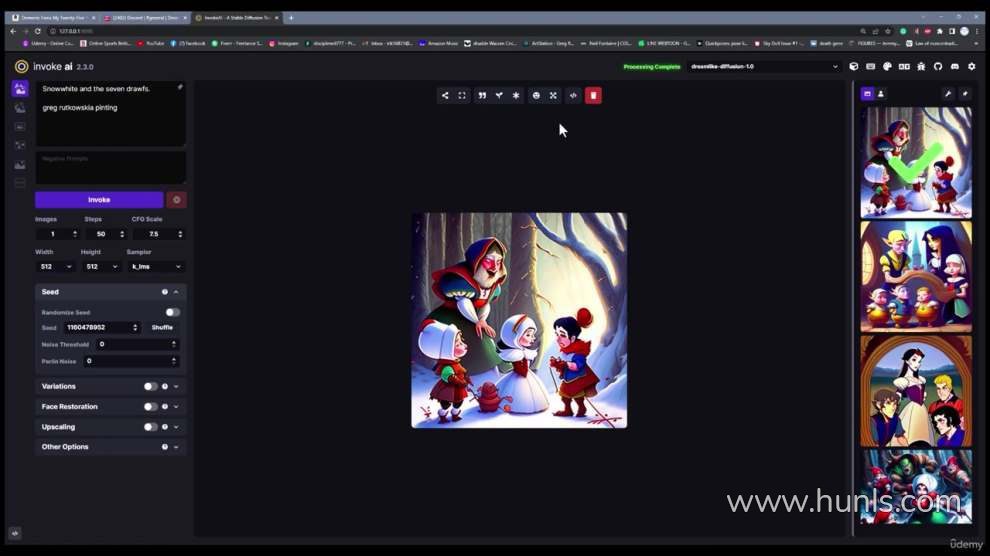The width and height of the screenshot is (990, 556).
Task: Click the Snowwhite prompt text box
Action: point(110,114)
